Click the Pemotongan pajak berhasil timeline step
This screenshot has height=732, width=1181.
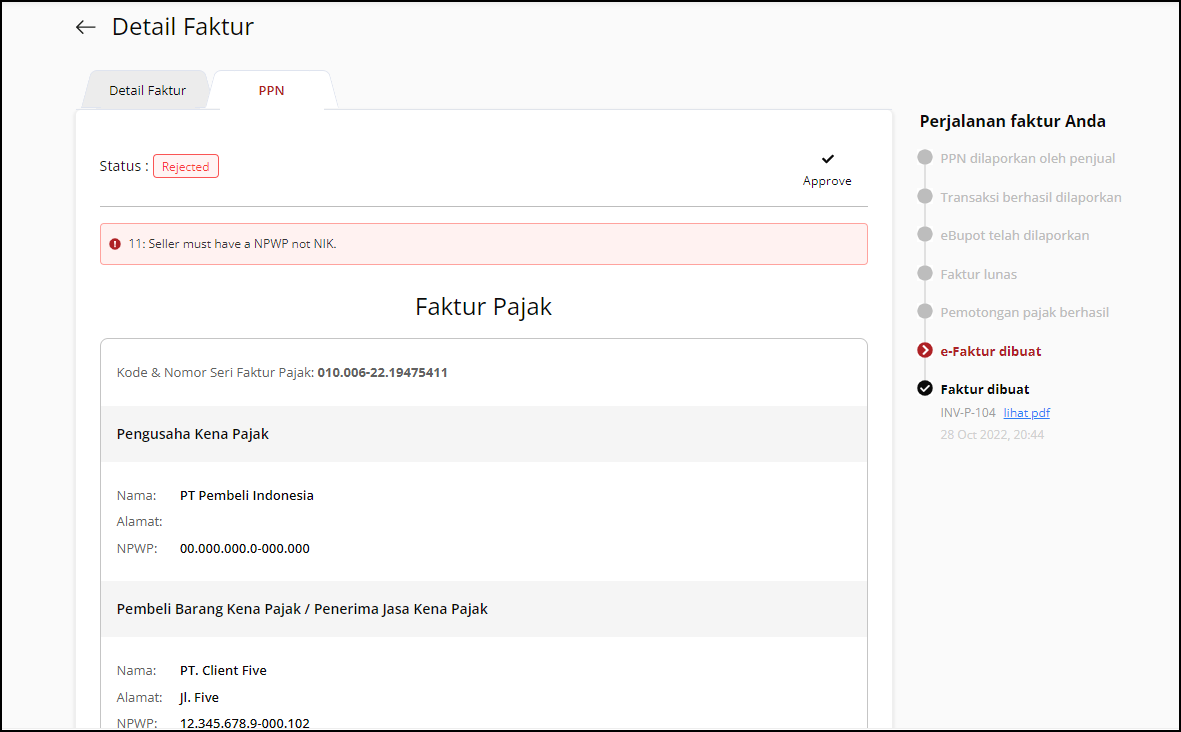point(1024,312)
